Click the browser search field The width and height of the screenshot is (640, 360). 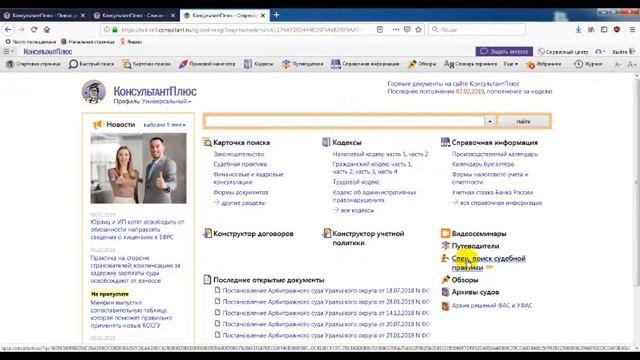[x=477, y=29]
